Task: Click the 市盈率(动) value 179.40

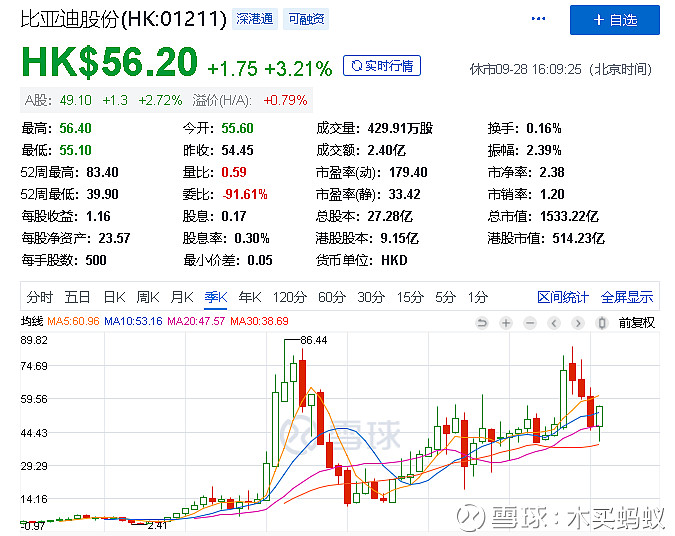Action: click(408, 172)
